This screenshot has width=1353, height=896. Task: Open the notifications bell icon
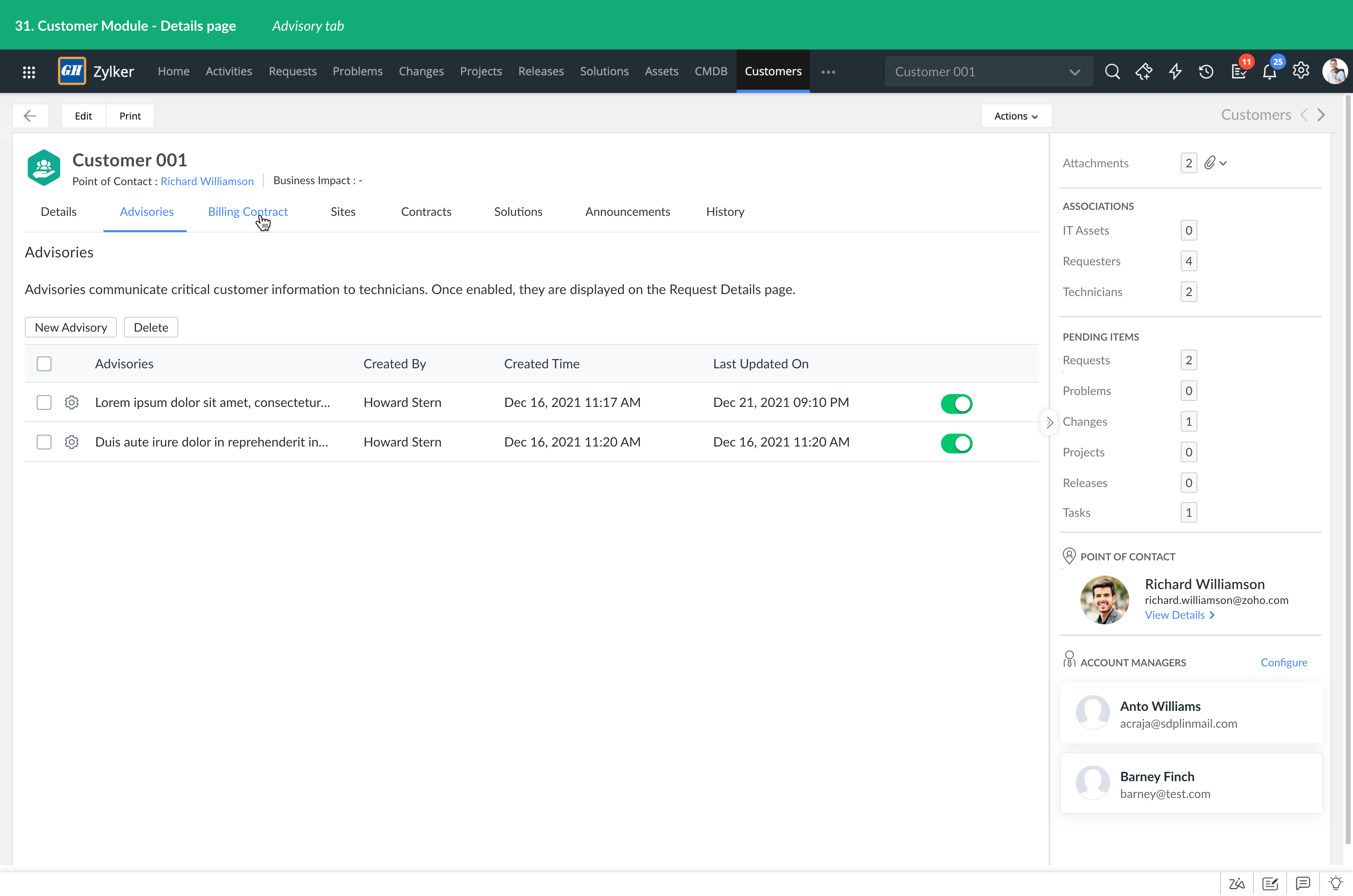tap(1270, 72)
